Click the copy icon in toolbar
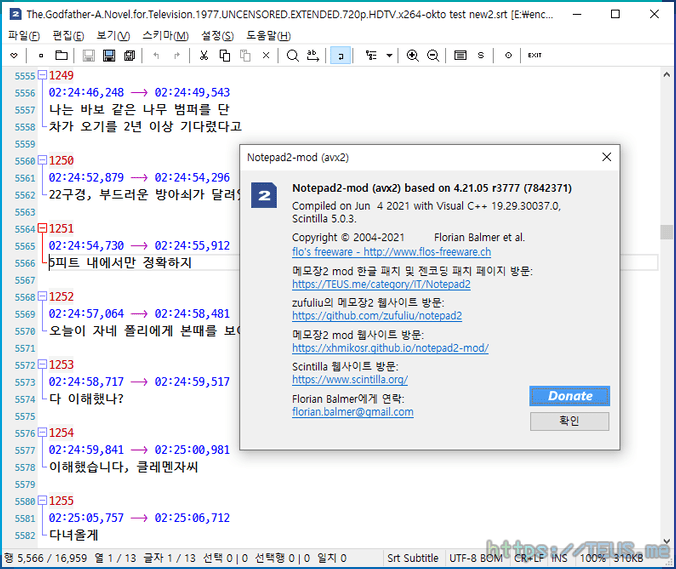The image size is (676, 569). 225,55
